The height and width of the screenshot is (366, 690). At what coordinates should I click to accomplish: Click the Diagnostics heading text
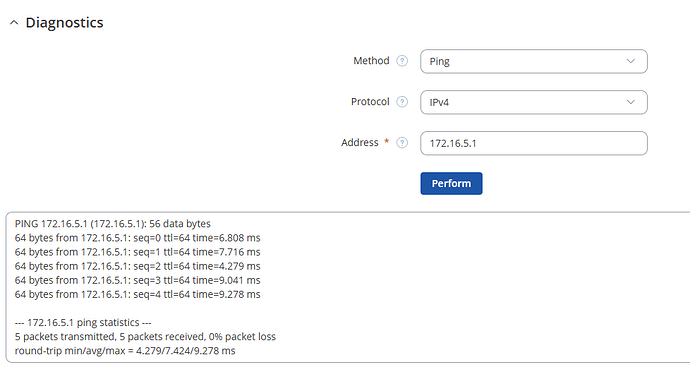(64, 22)
